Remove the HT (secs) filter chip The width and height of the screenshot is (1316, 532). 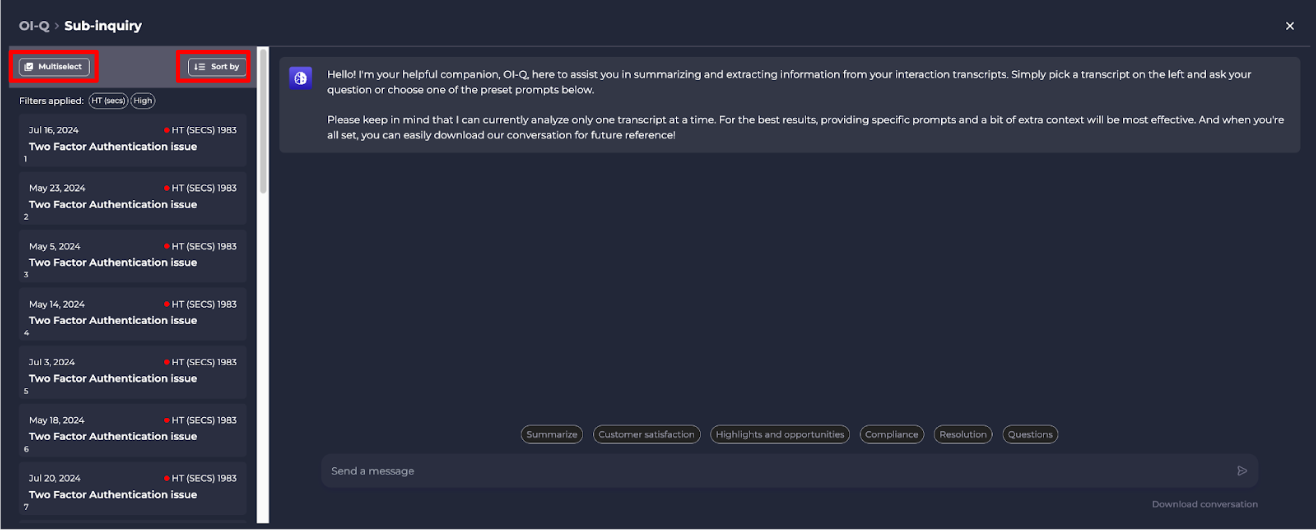point(108,101)
